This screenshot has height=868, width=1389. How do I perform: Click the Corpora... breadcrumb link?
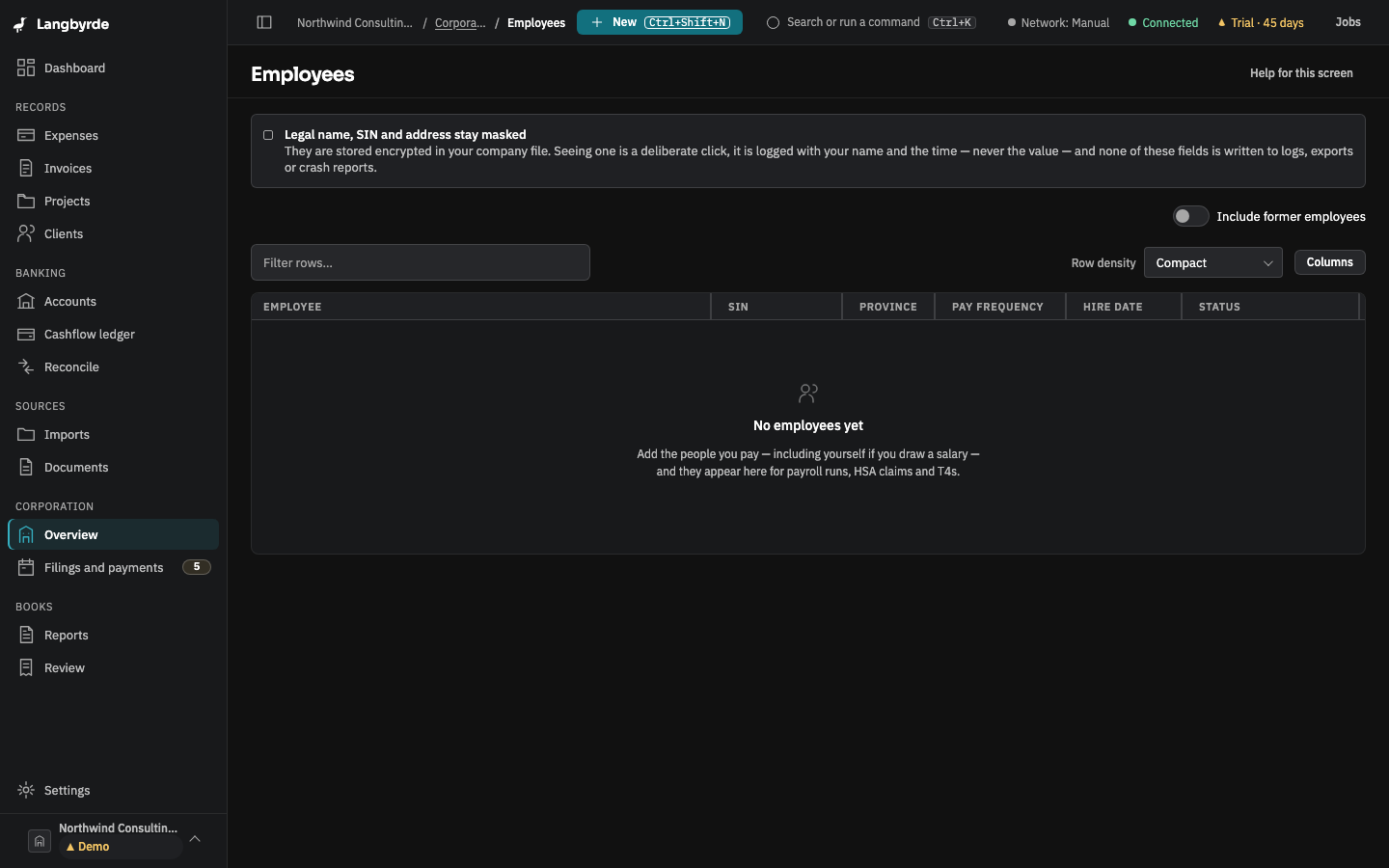click(460, 23)
